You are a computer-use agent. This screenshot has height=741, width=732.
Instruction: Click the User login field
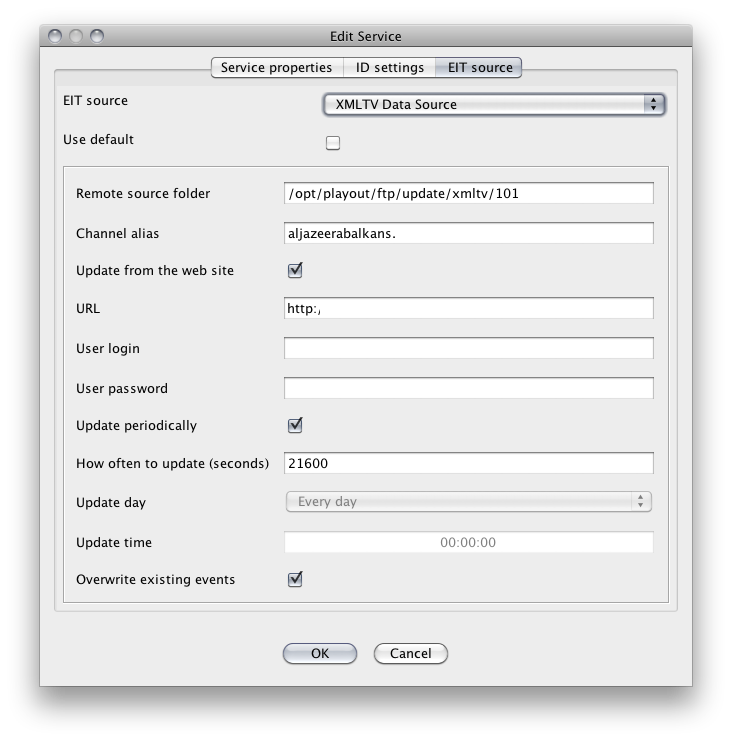(x=469, y=348)
